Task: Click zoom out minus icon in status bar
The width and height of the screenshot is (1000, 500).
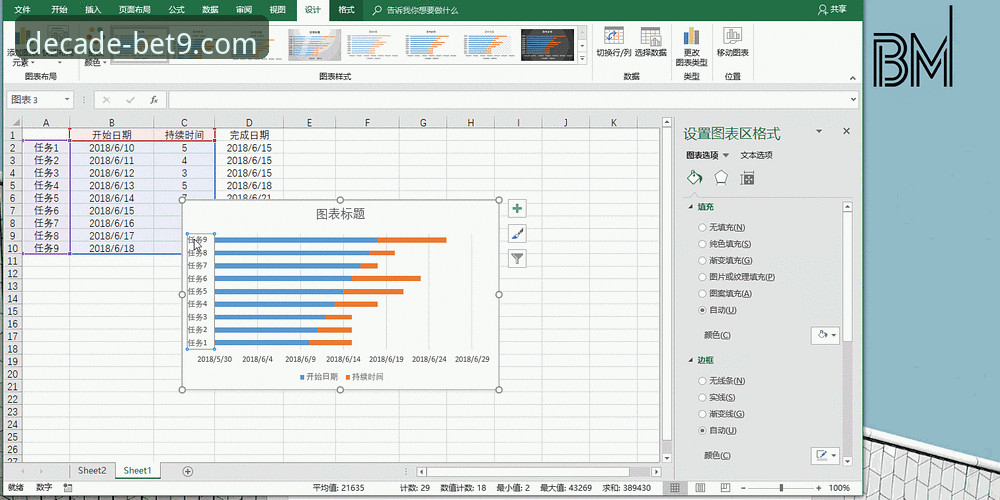Action: (x=744, y=488)
